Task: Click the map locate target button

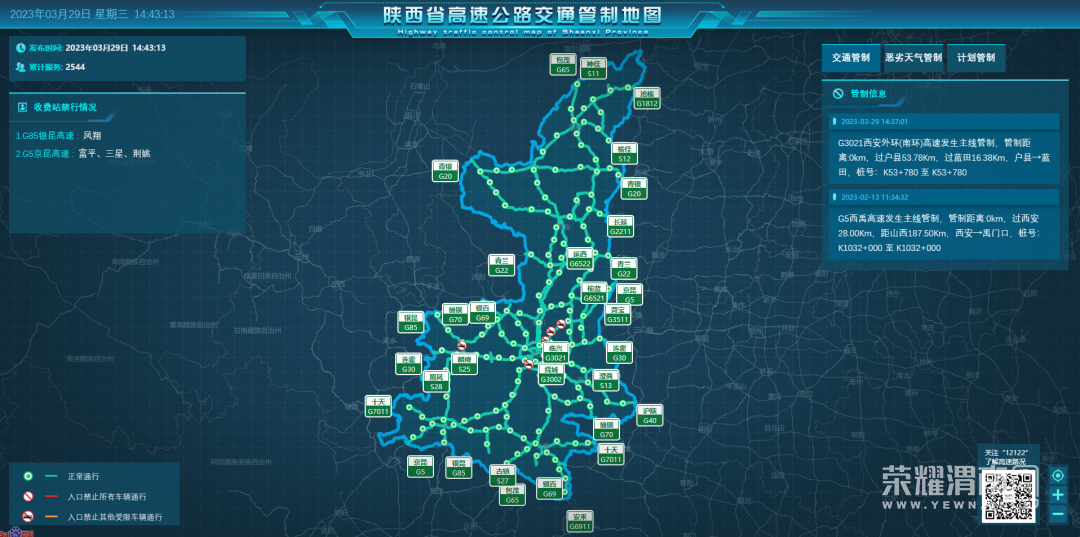Action: coord(1058,475)
